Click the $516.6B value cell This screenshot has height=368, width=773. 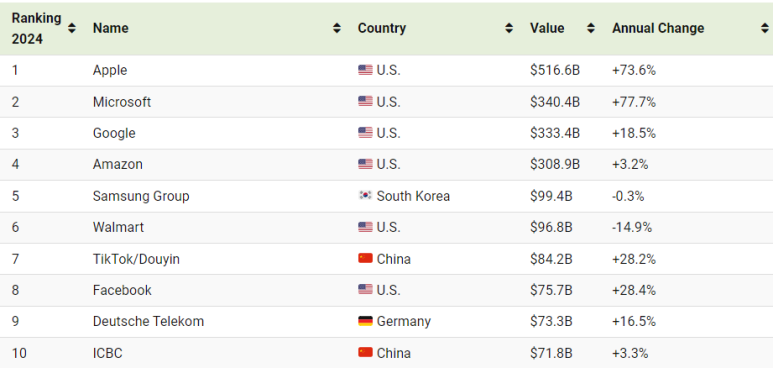point(555,70)
